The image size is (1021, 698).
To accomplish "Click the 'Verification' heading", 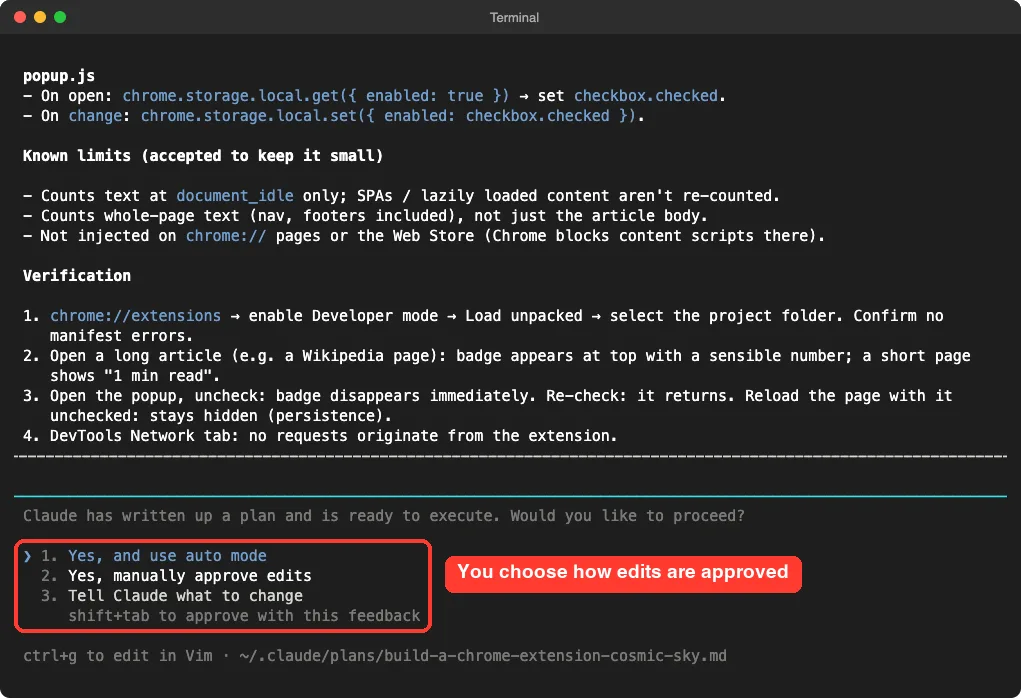I will (77, 275).
